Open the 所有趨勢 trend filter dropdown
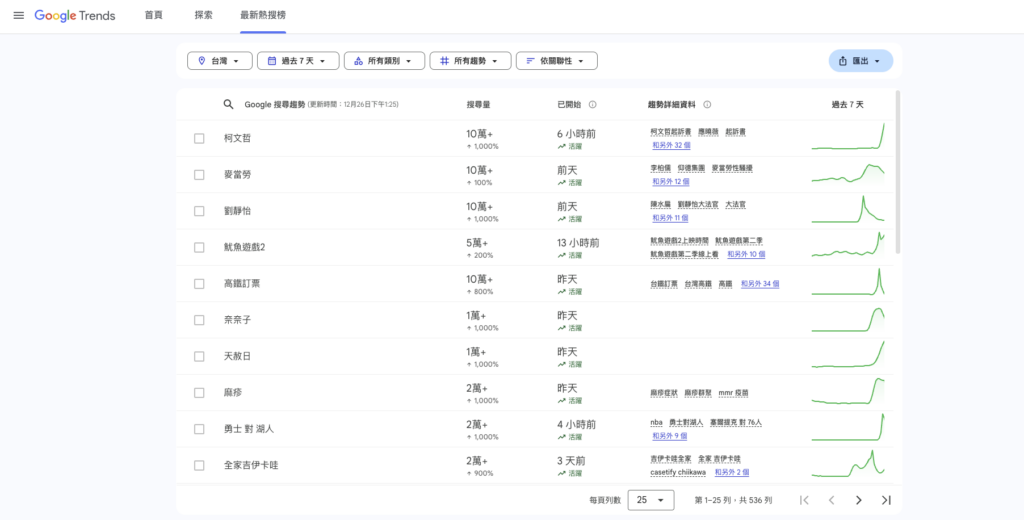The image size is (1024, 520). point(470,61)
